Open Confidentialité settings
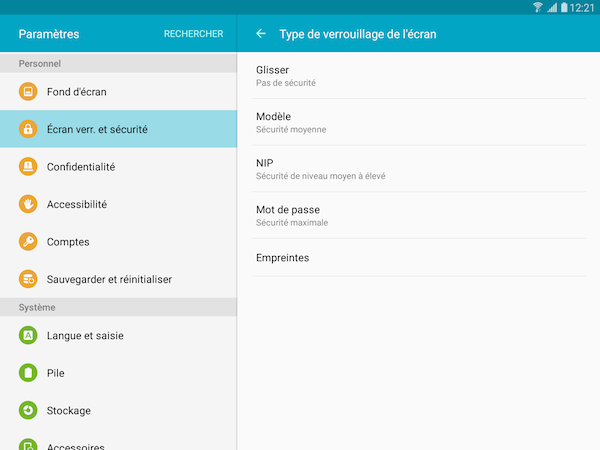The height and width of the screenshot is (450, 600). pyautogui.click(x=118, y=166)
